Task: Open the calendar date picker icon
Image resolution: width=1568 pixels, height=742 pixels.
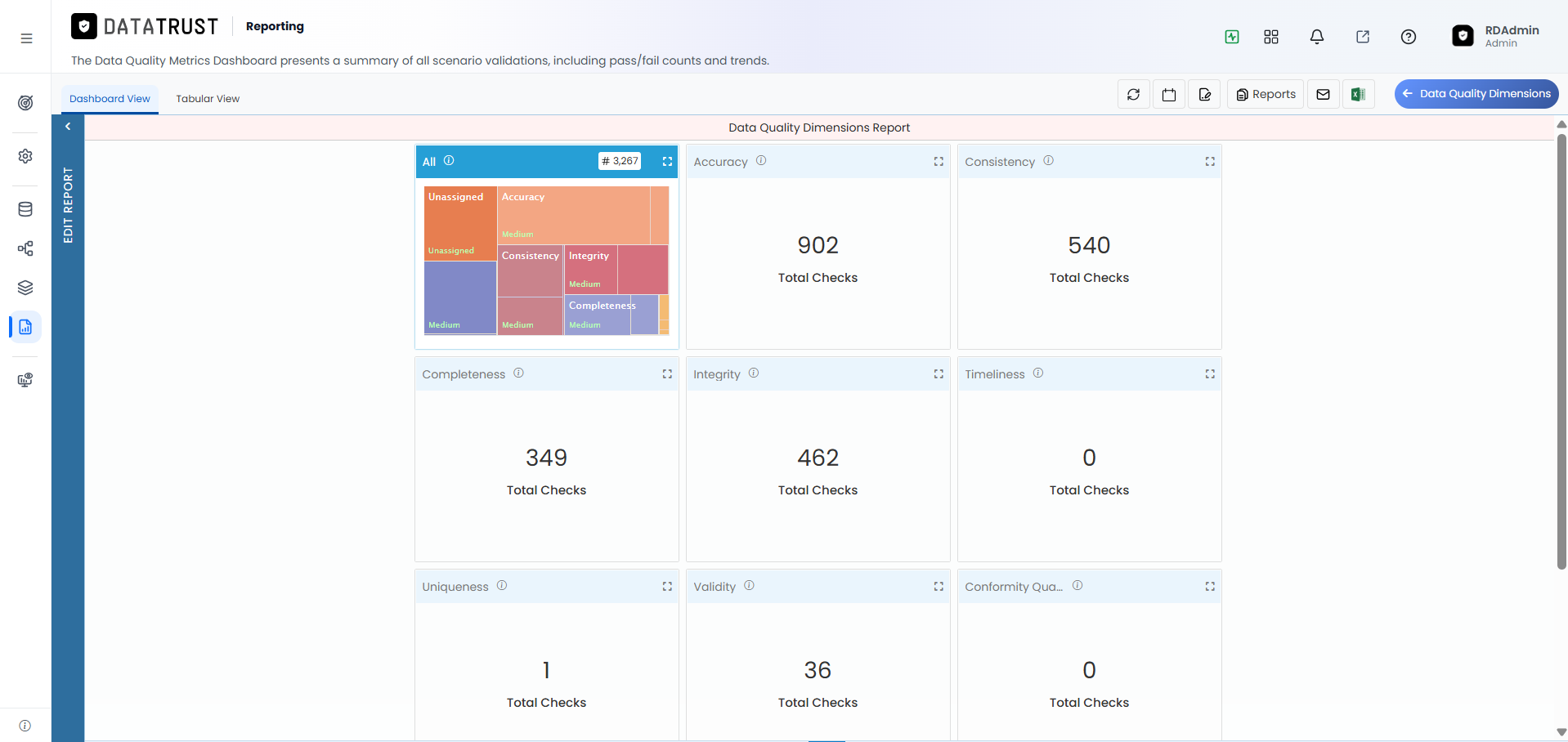Action: [1169, 94]
